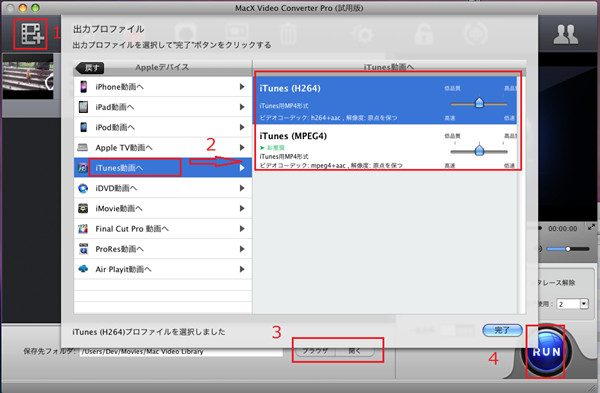Click the iPod device icon
Viewport: 600px width, 393px height.
pos(83,127)
